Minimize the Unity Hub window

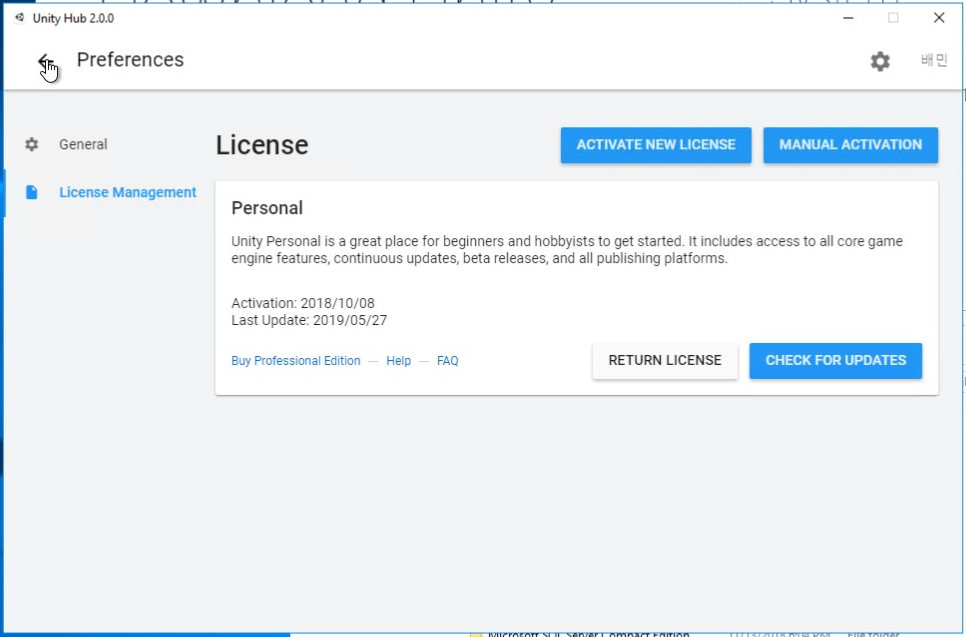pos(848,18)
